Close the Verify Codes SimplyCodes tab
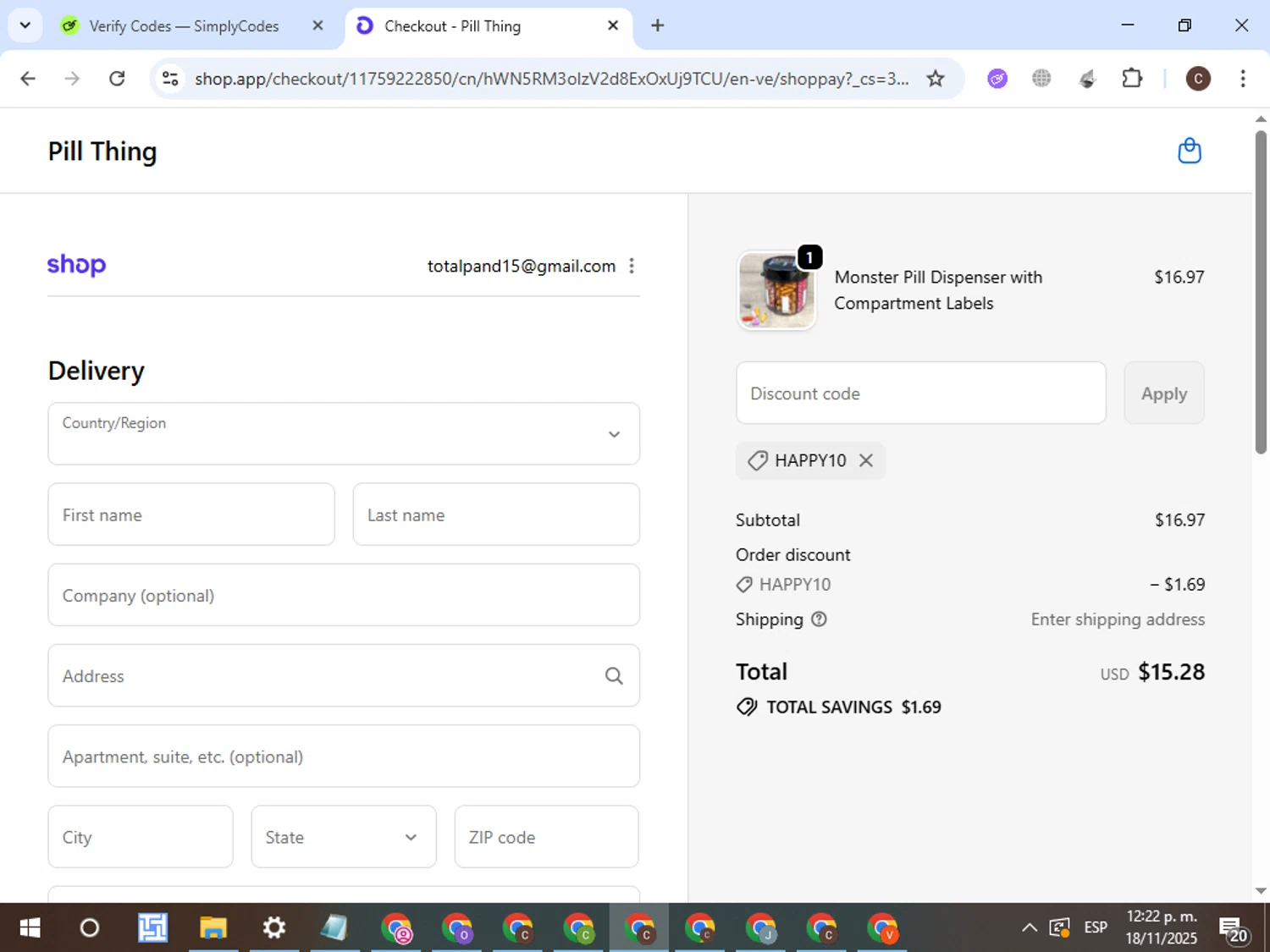 coord(317,25)
